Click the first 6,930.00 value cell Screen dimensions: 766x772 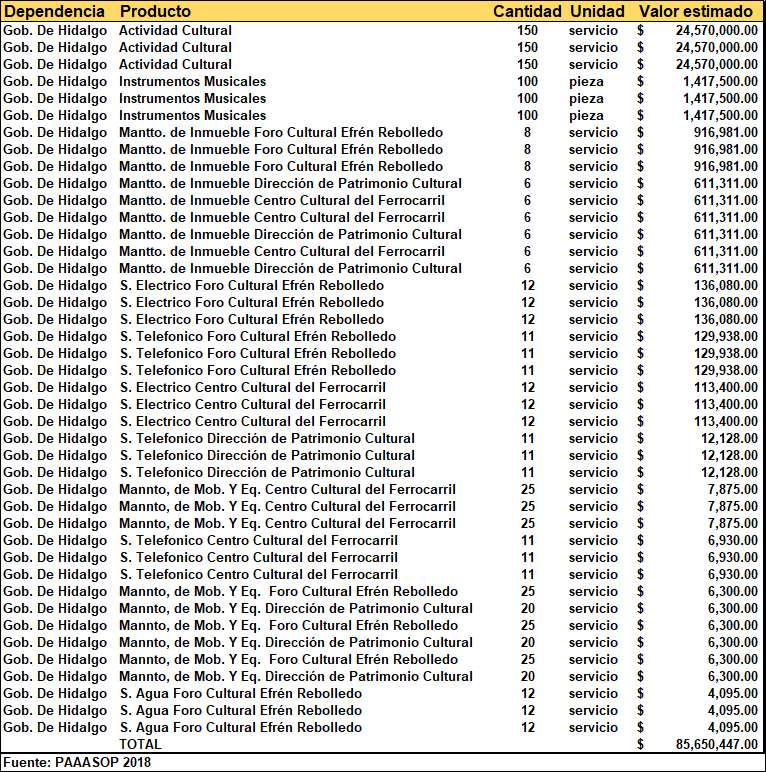(x=733, y=540)
